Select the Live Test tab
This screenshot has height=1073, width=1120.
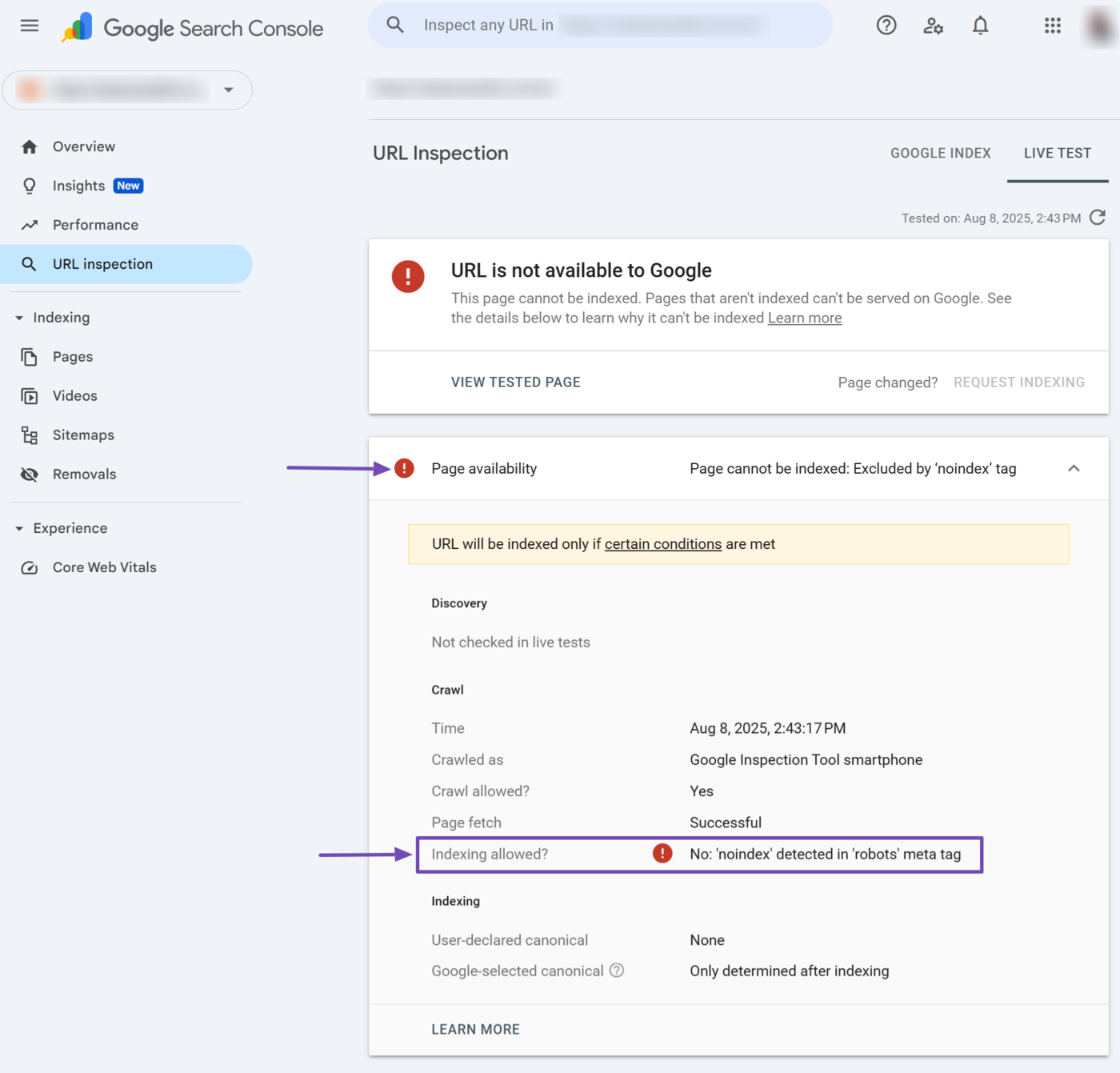point(1057,153)
